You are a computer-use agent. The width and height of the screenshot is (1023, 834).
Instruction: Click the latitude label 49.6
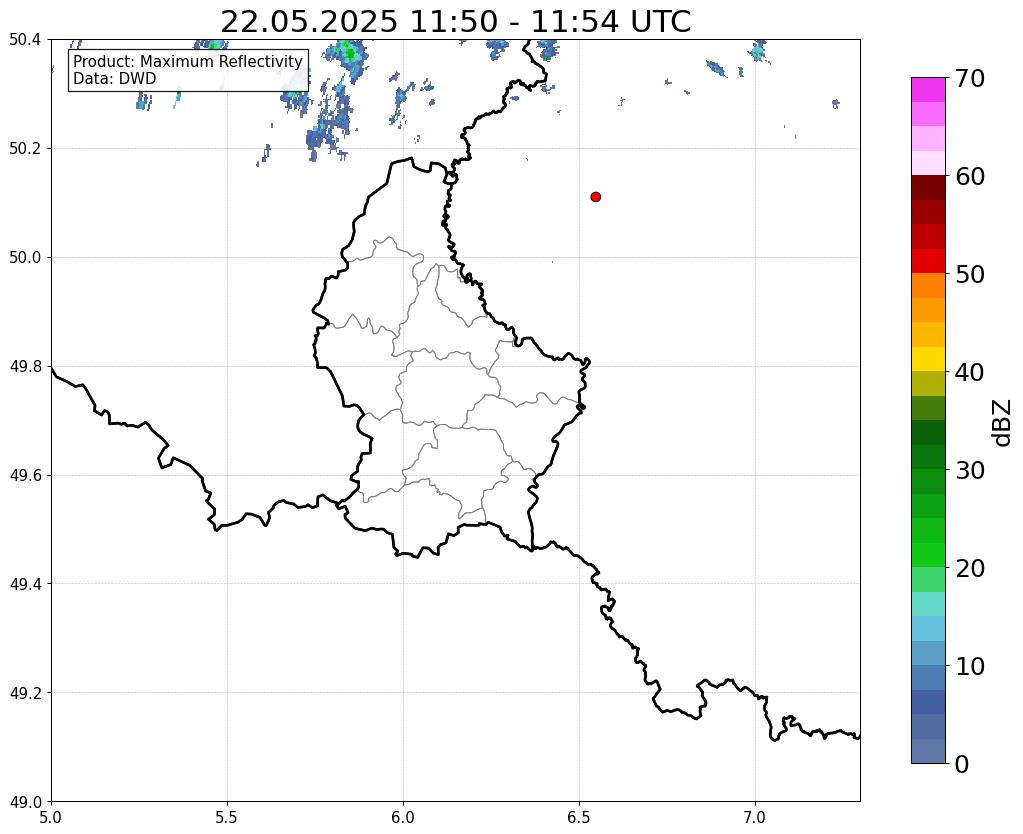pyautogui.click(x=25, y=476)
